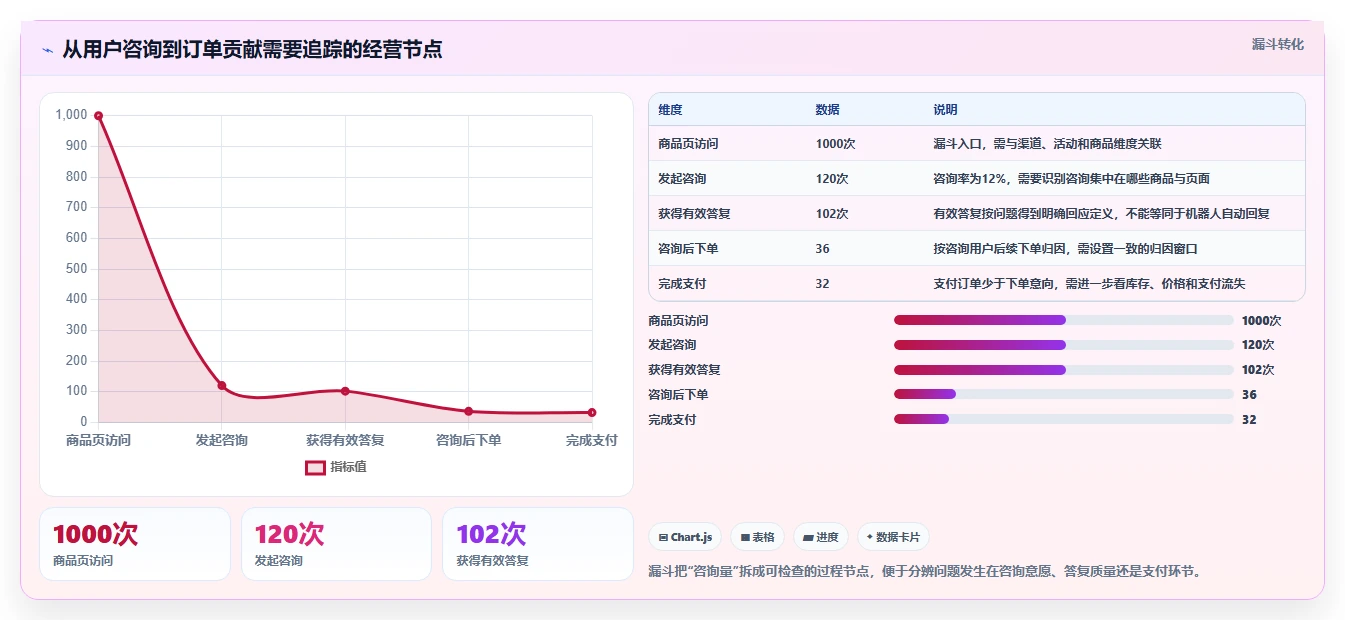Click the chart data point above 发起咨询
Image resolution: width=1345 pixels, height=620 pixels.
coord(222,385)
